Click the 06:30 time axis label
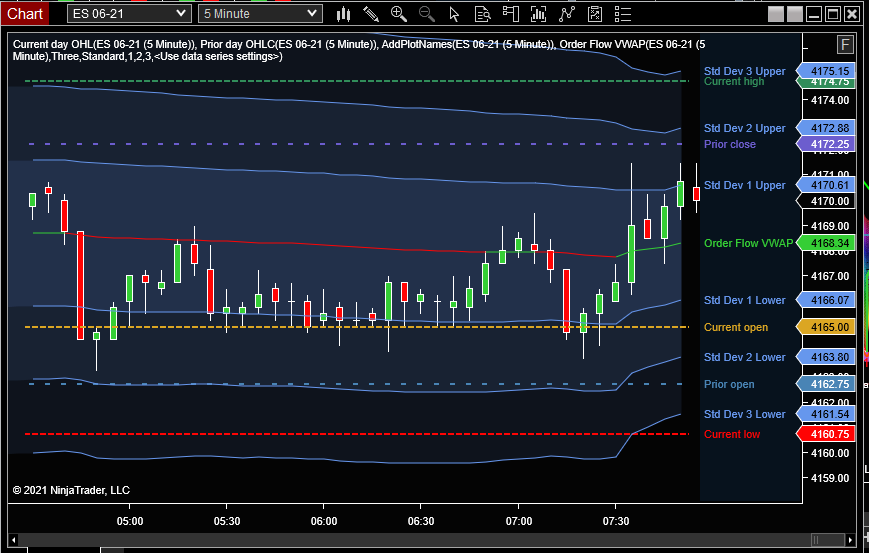Image resolution: width=869 pixels, height=553 pixels. pyautogui.click(x=421, y=521)
